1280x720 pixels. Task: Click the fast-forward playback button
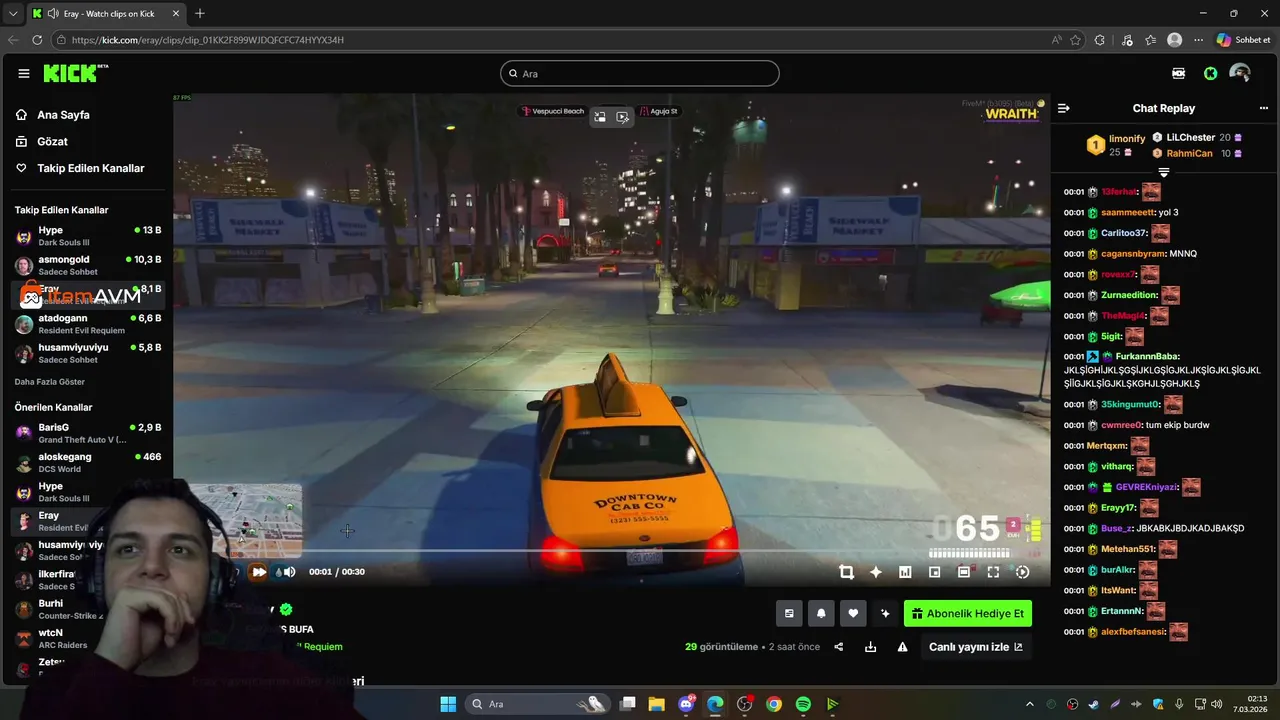259,572
